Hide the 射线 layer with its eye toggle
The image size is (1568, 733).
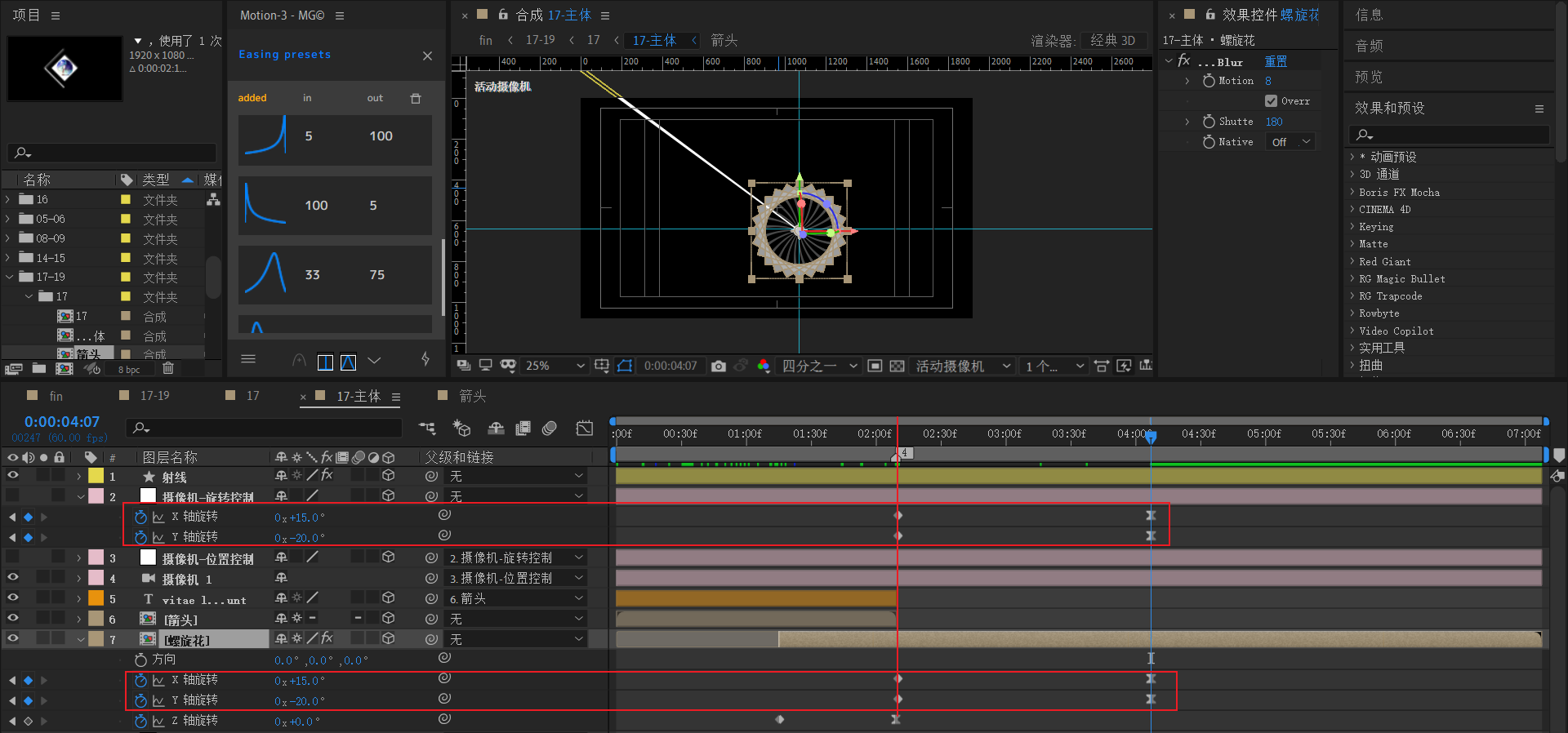click(x=13, y=475)
